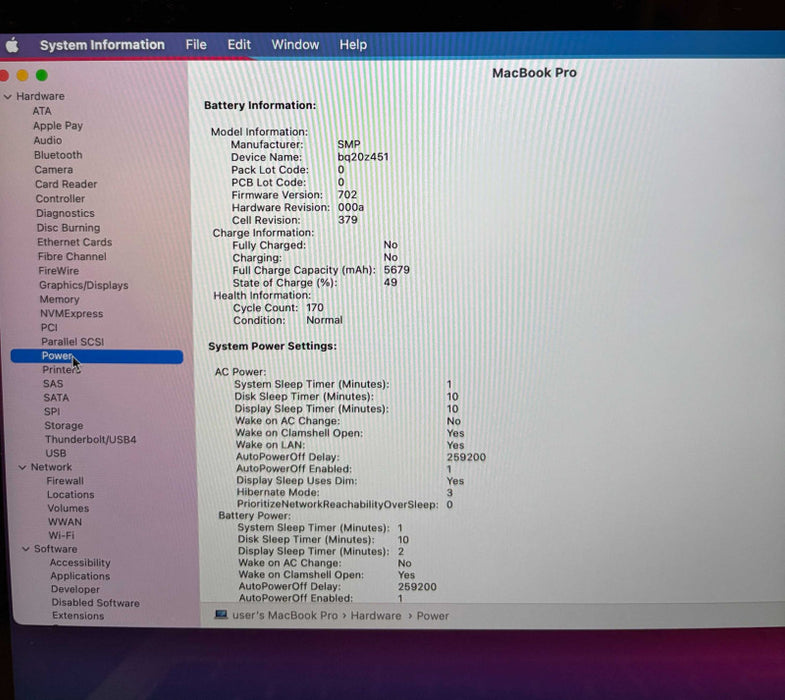This screenshot has height=700, width=785.
Task: Select Storage in the sidebar
Action: click(64, 425)
